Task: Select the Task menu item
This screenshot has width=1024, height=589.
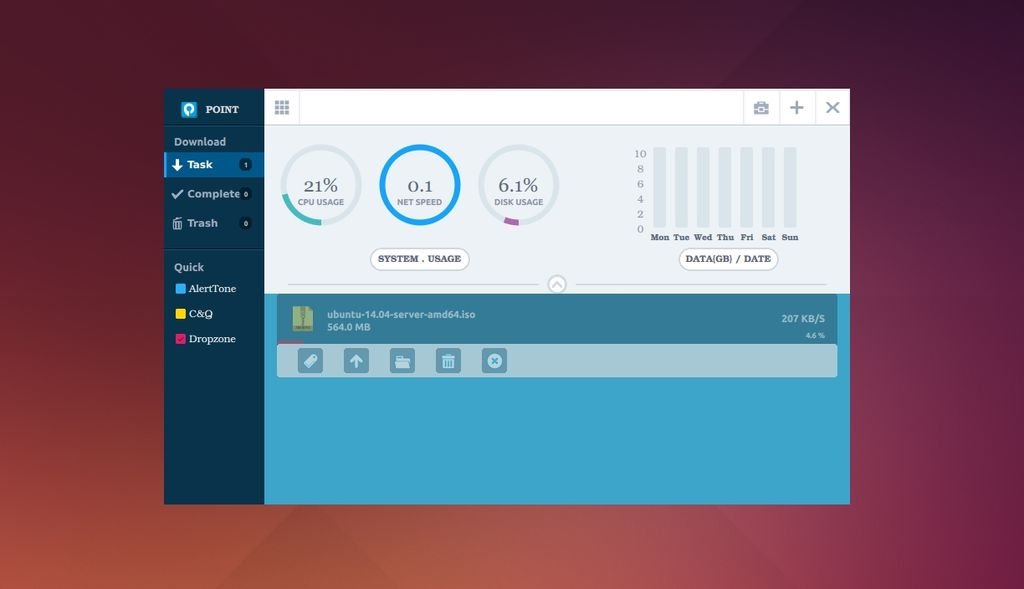Action: 214,165
